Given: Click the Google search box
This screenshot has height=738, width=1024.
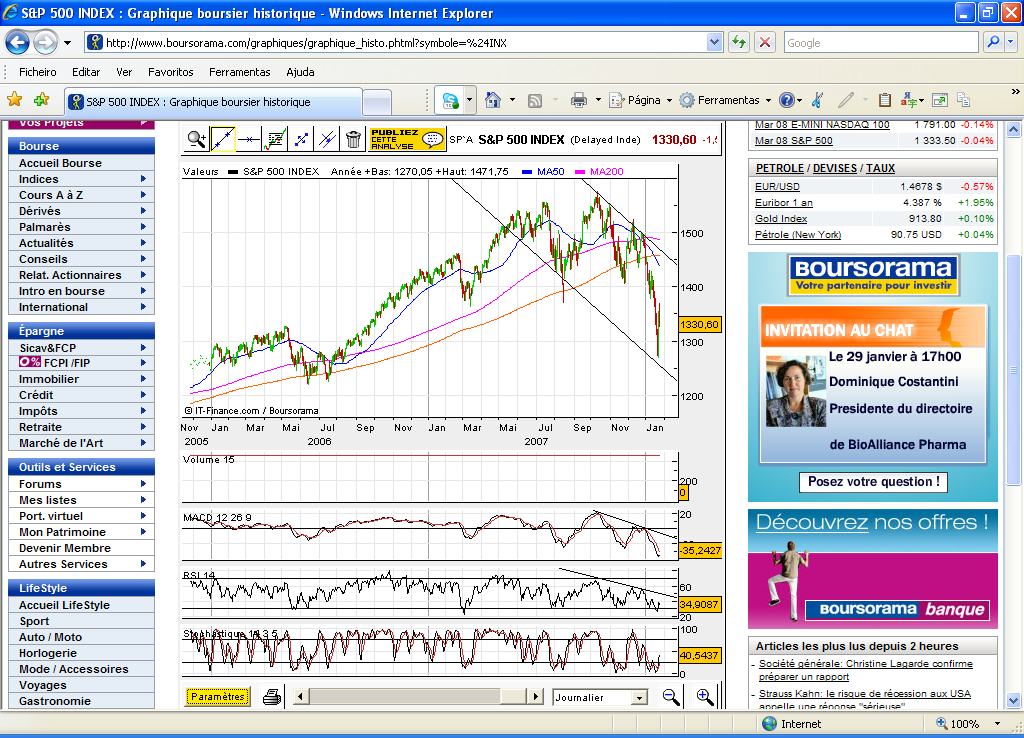Looking at the screenshot, I should [881, 43].
